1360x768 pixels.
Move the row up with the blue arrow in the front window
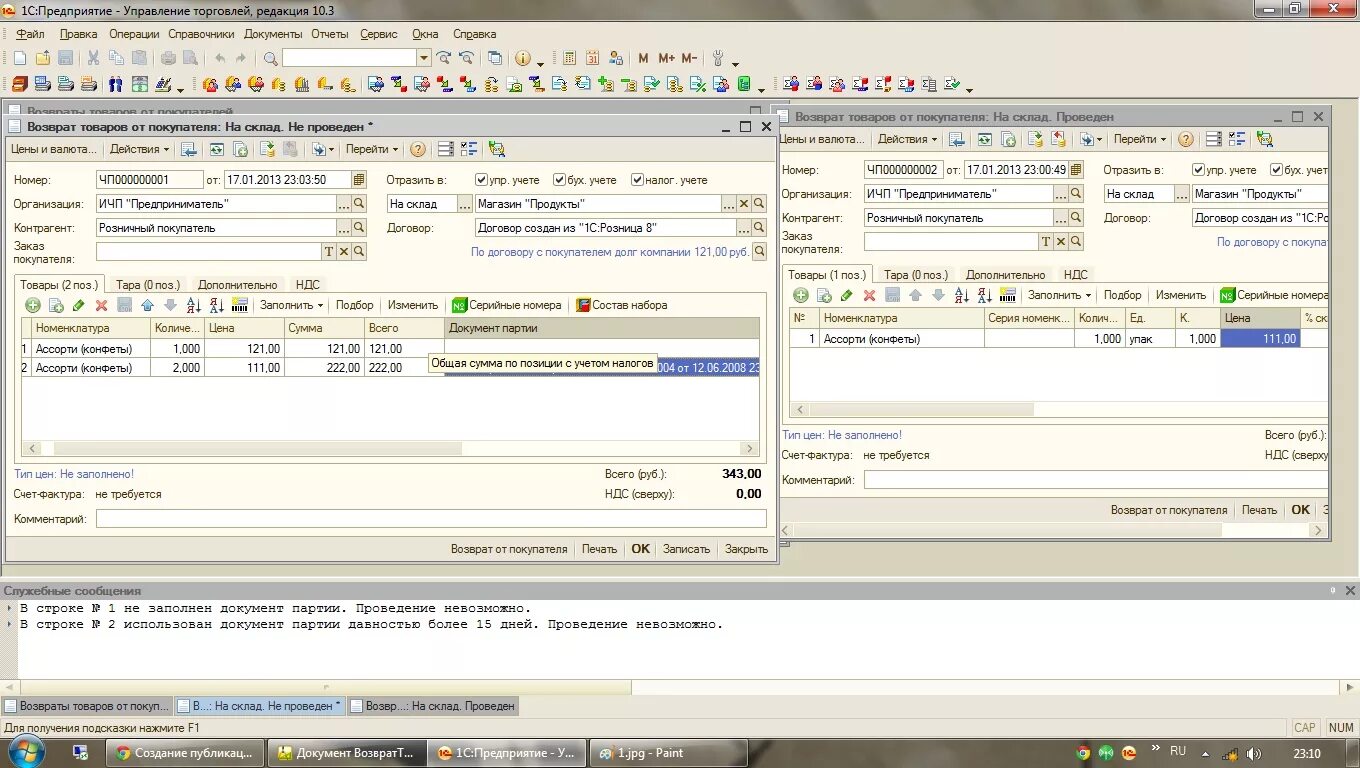147,305
